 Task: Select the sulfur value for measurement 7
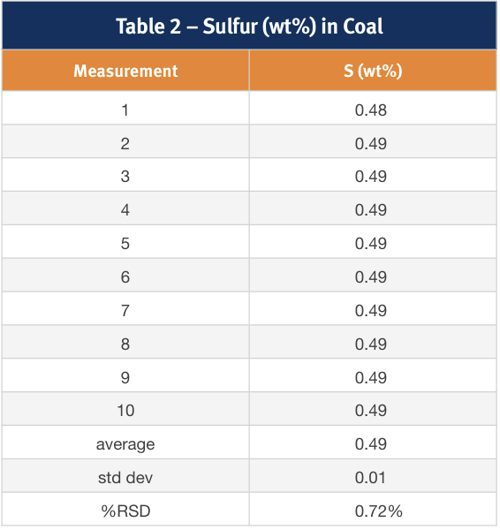(371, 311)
